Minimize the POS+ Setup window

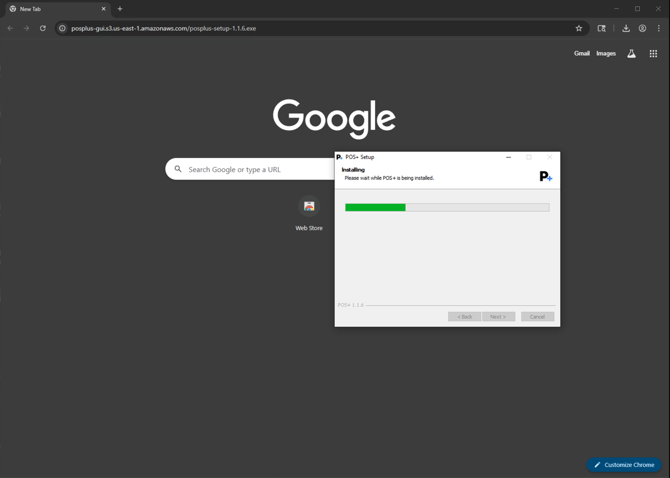[x=508, y=157]
